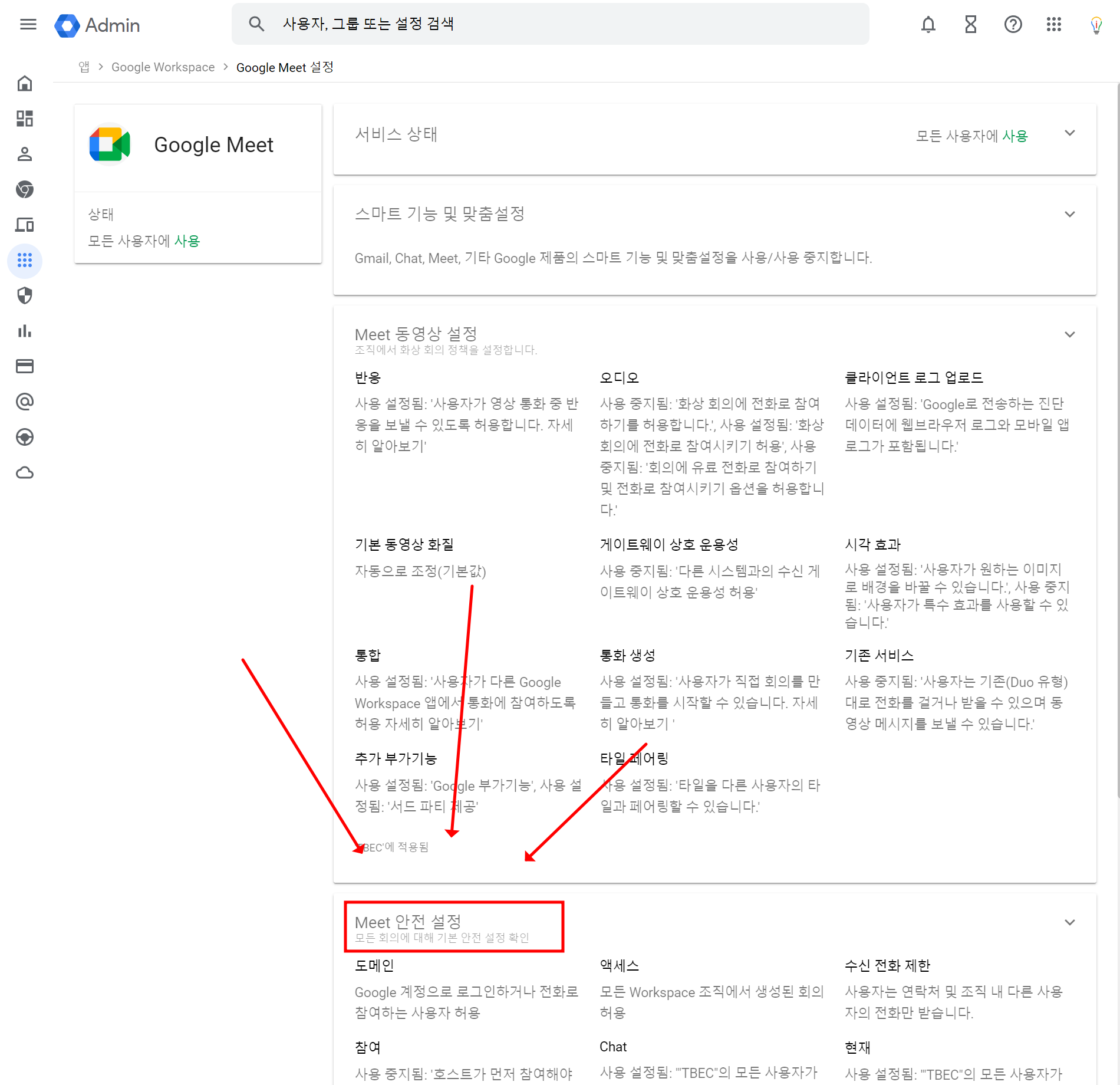
Task: Expand the 서비스 상태 section chevron
Action: point(1070,133)
